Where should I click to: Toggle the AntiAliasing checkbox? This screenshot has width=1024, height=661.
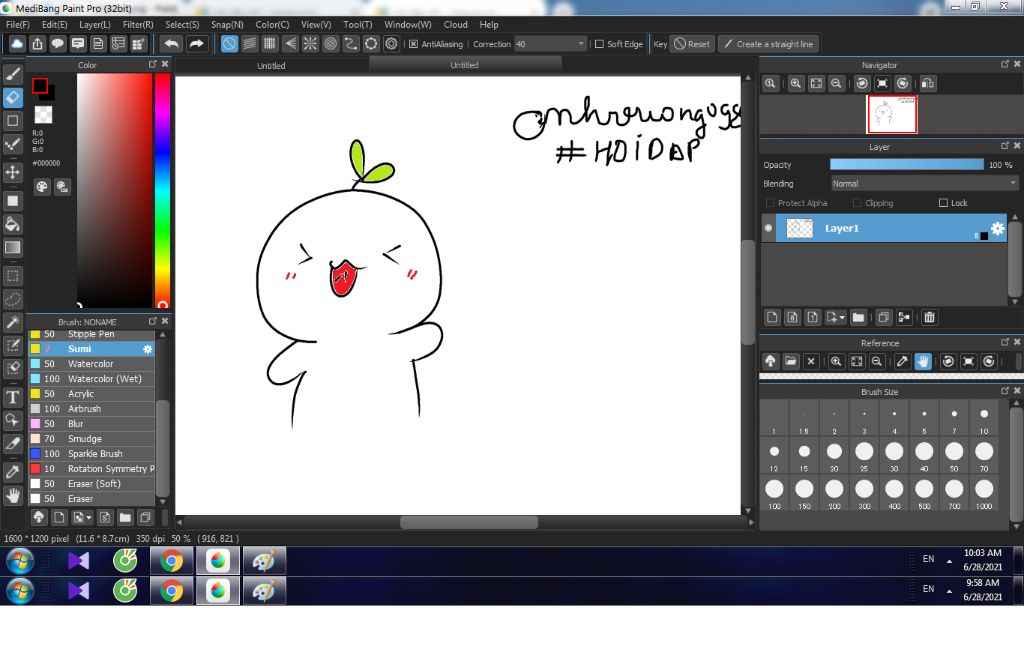coord(413,44)
